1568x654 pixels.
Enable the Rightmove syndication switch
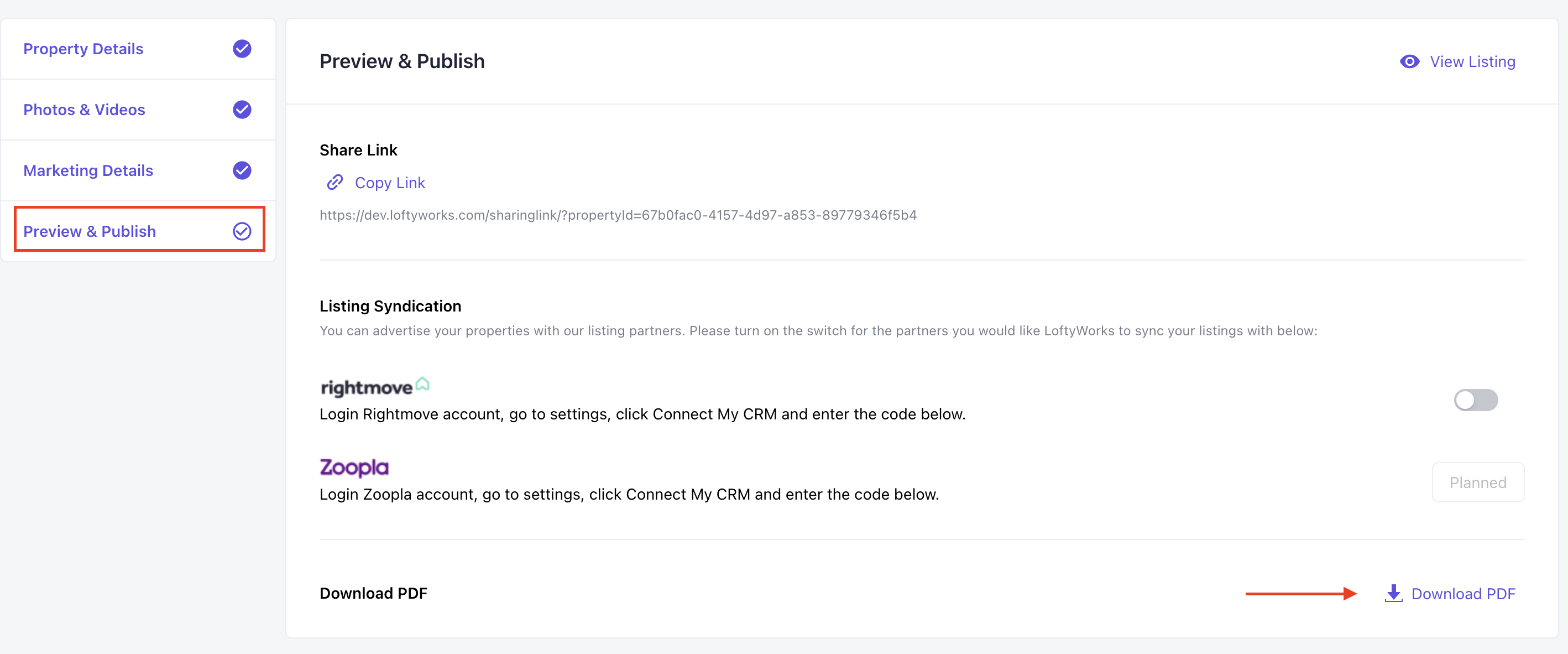coord(1476,400)
